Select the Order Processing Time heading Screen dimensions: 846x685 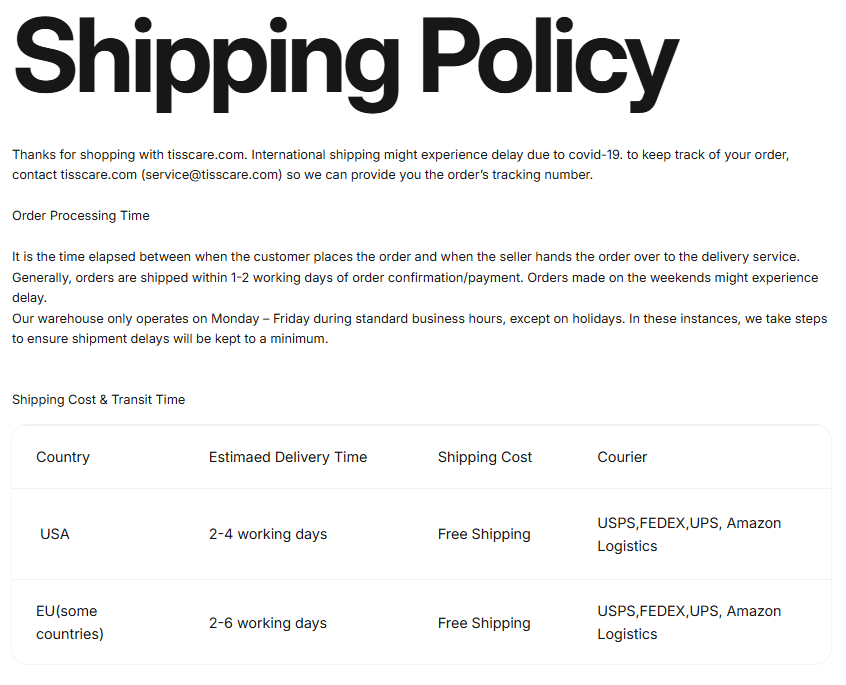coord(81,216)
